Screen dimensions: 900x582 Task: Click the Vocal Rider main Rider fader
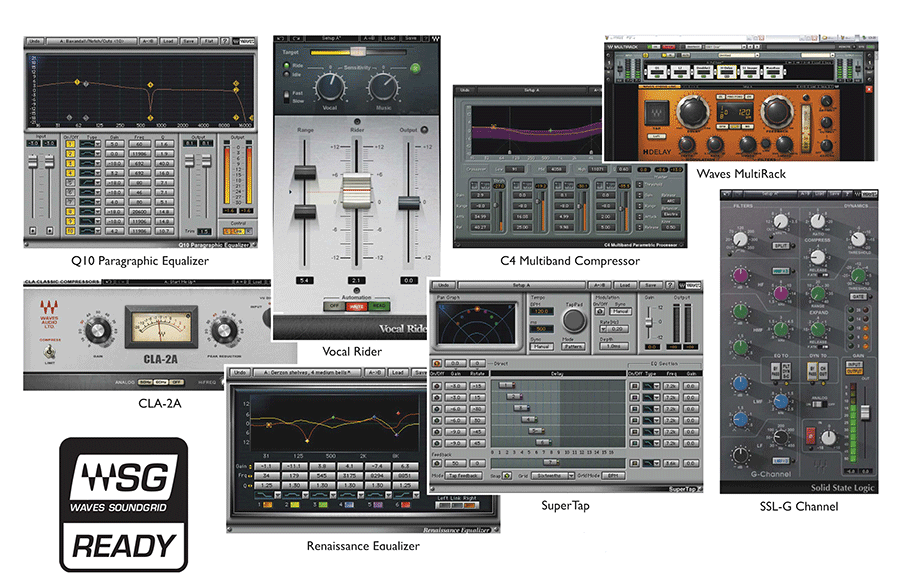point(356,191)
